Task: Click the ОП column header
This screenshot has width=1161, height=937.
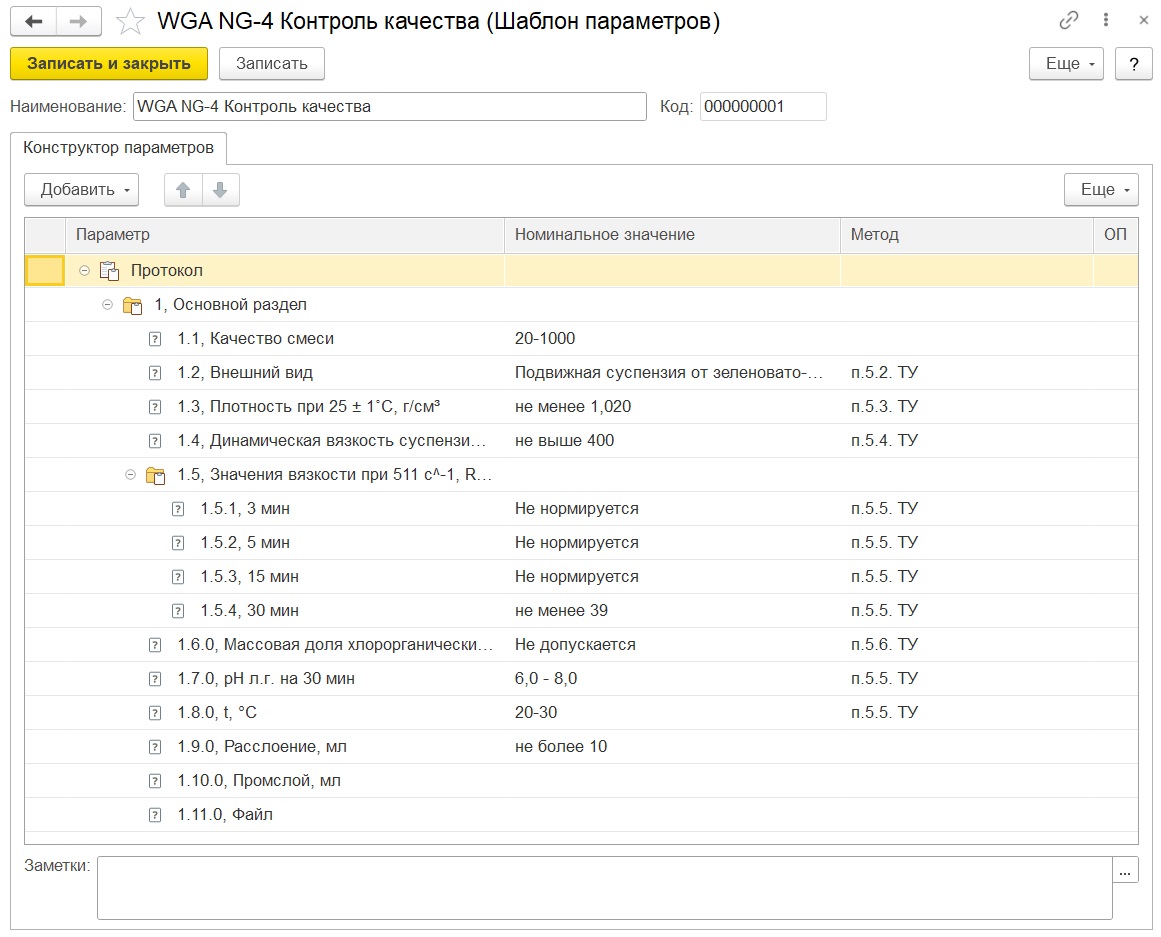Action: 1115,236
